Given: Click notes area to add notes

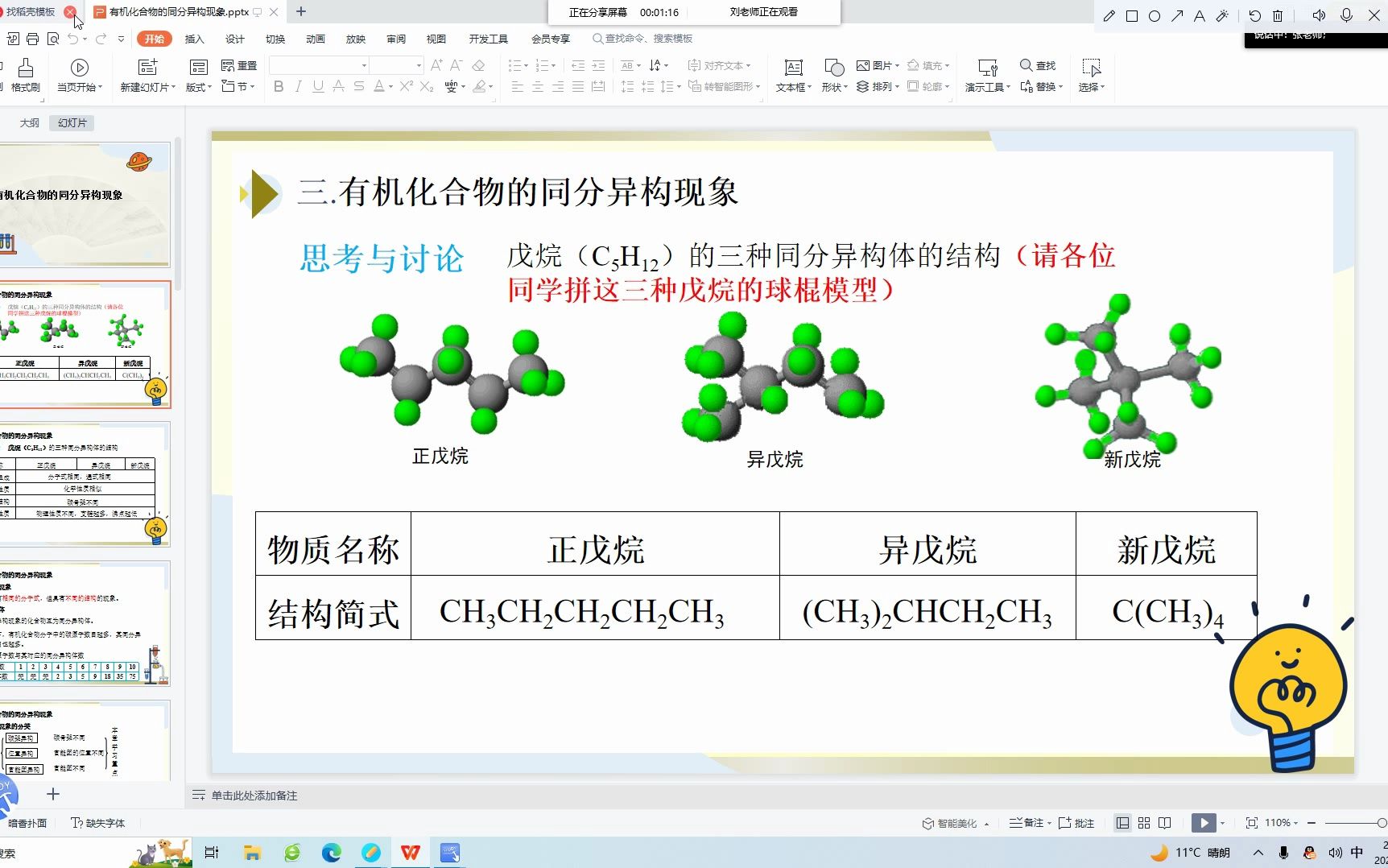Looking at the screenshot, I should point(254,796).
